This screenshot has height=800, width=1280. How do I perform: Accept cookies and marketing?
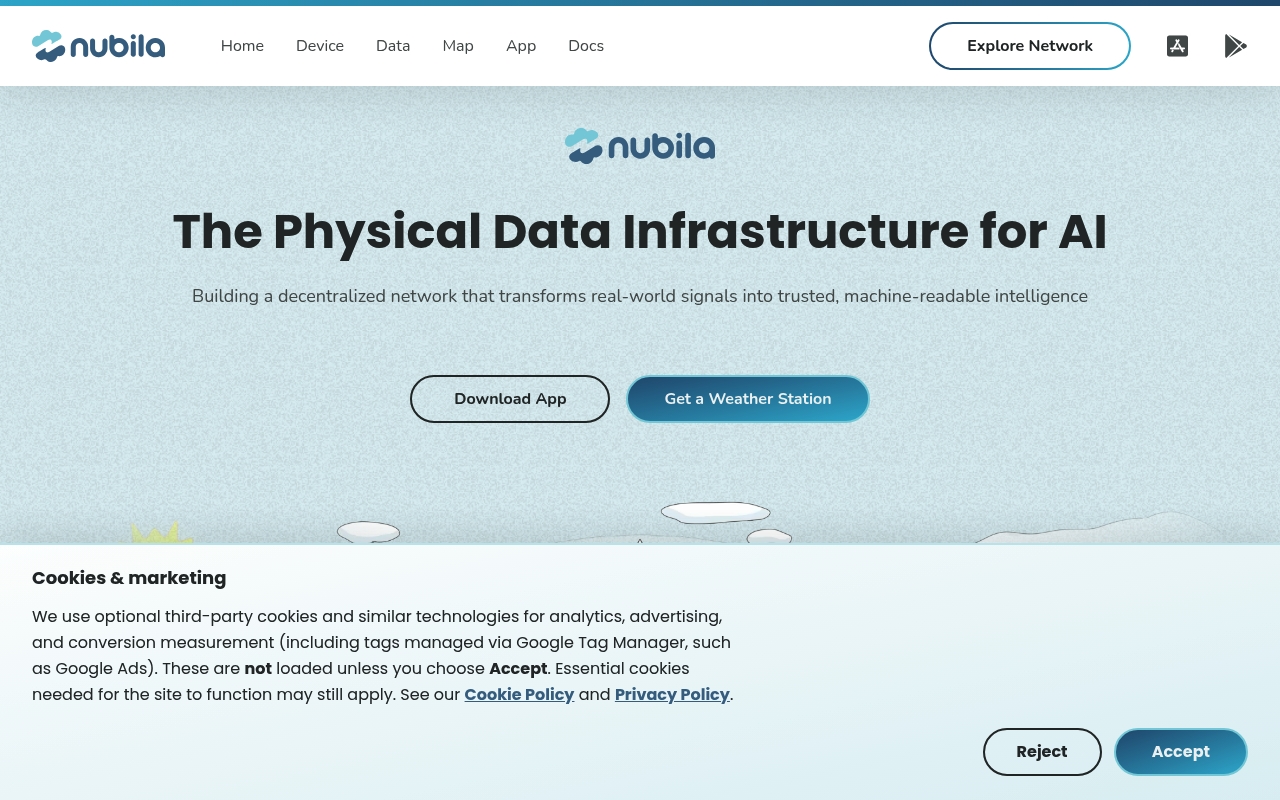[x=1181, y=752]
